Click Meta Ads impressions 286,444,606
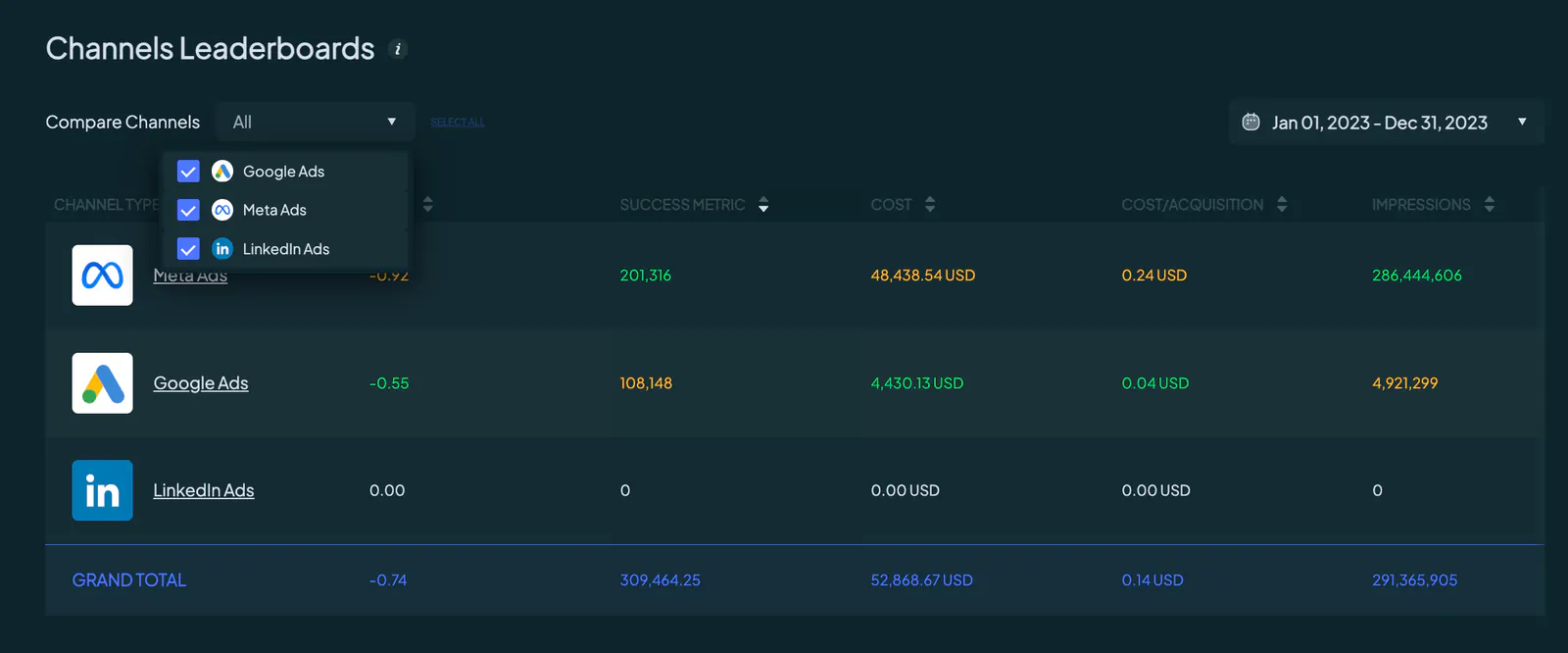 [1417, 276]
